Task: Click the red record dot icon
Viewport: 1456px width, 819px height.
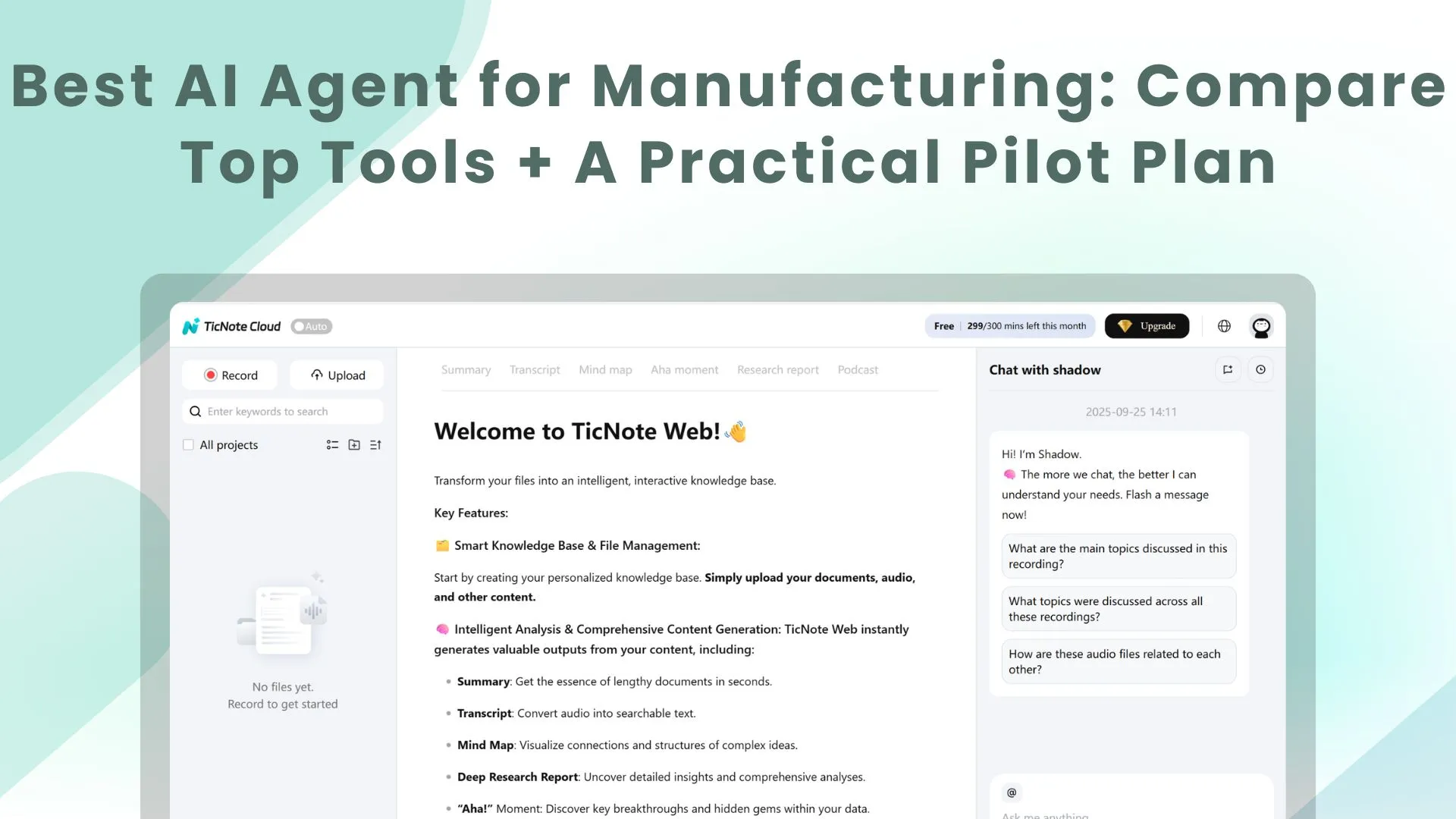Action: click(x=211, y=375)
